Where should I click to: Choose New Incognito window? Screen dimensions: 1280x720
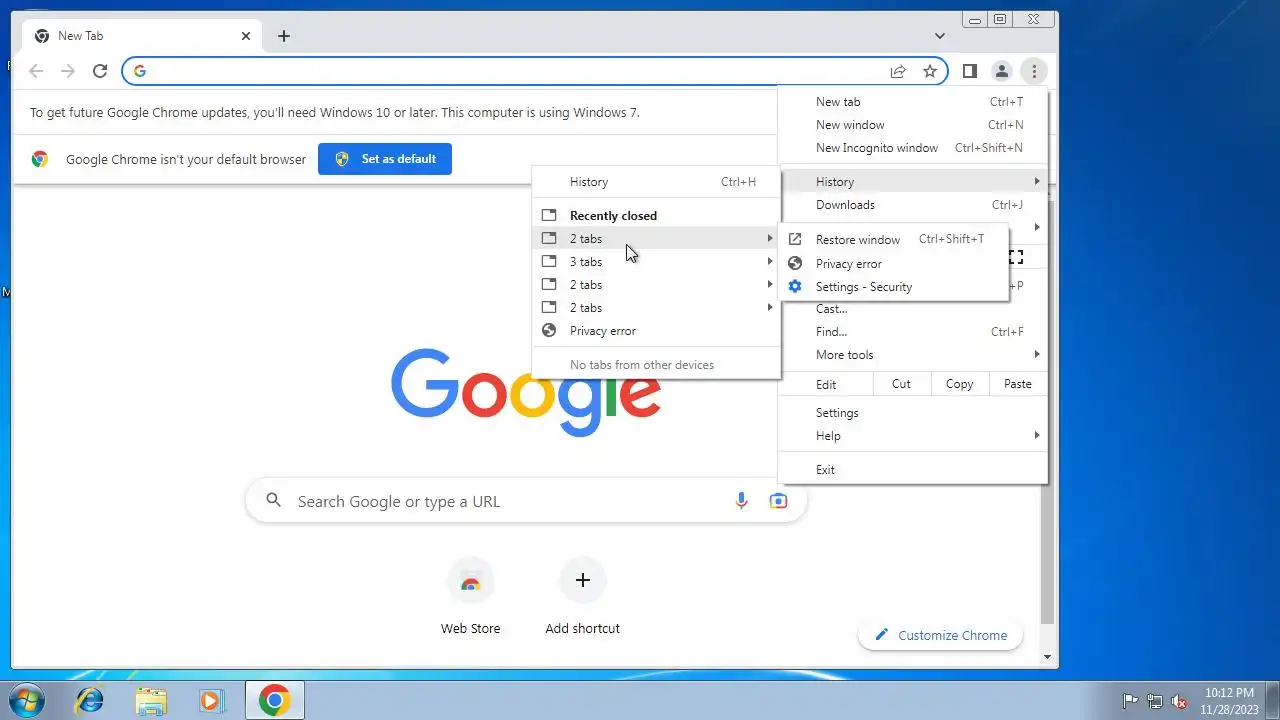coord(913,148)
